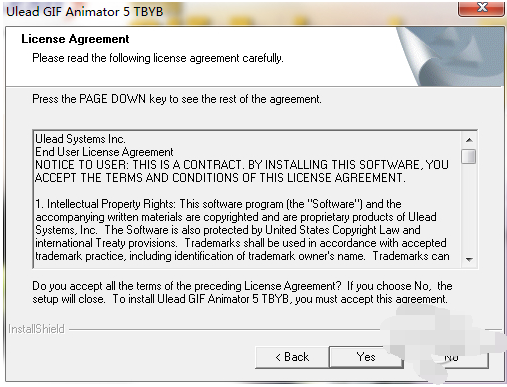507x387 pixels.
Task: Click the 'License Agreement' heading
Action: 75,39
